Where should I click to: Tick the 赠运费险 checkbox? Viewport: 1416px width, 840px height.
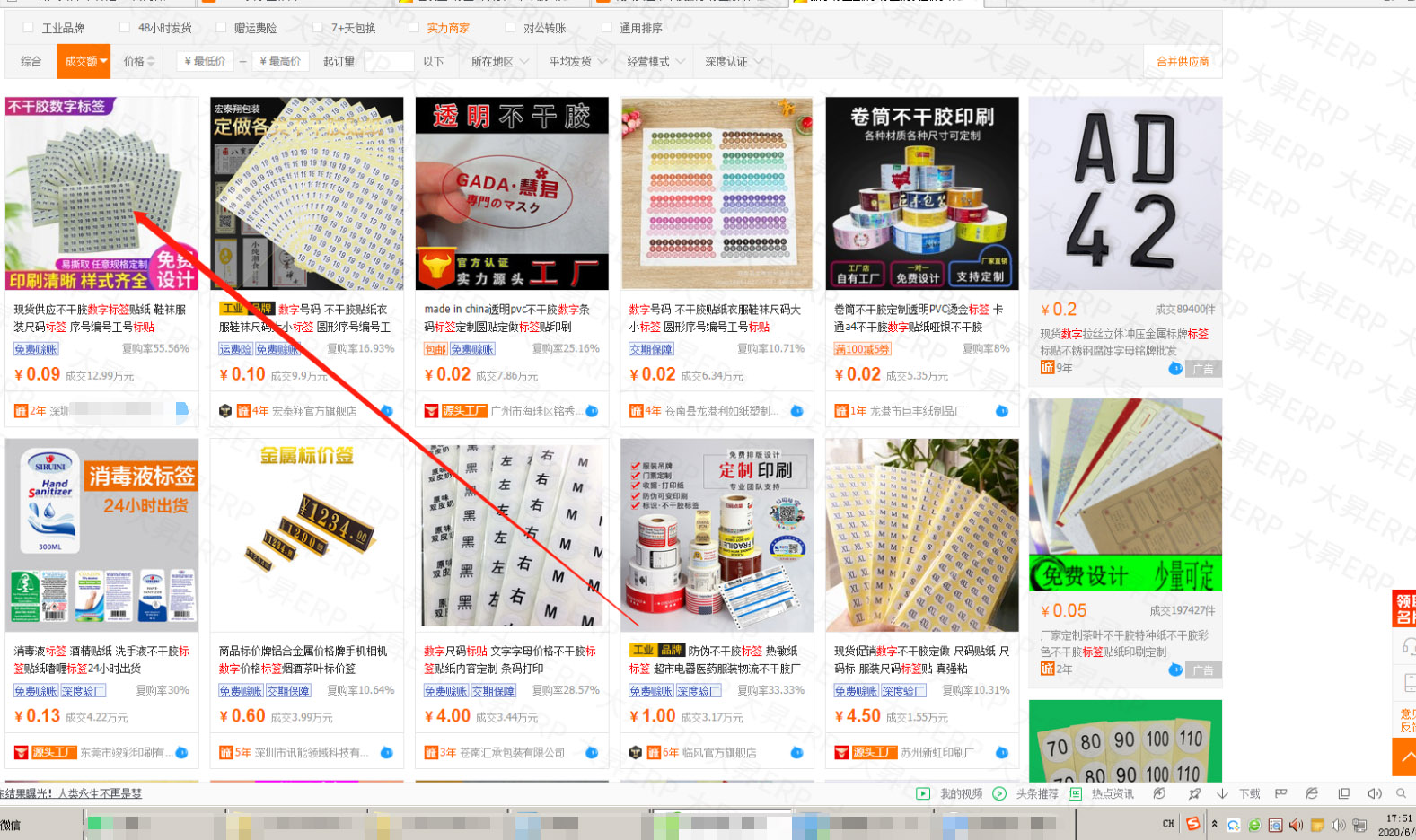[x=221, y=28]
